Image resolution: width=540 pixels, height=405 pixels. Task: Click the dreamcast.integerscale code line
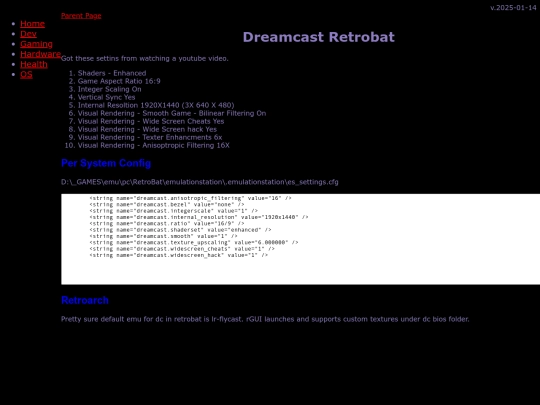click(174, 211)
